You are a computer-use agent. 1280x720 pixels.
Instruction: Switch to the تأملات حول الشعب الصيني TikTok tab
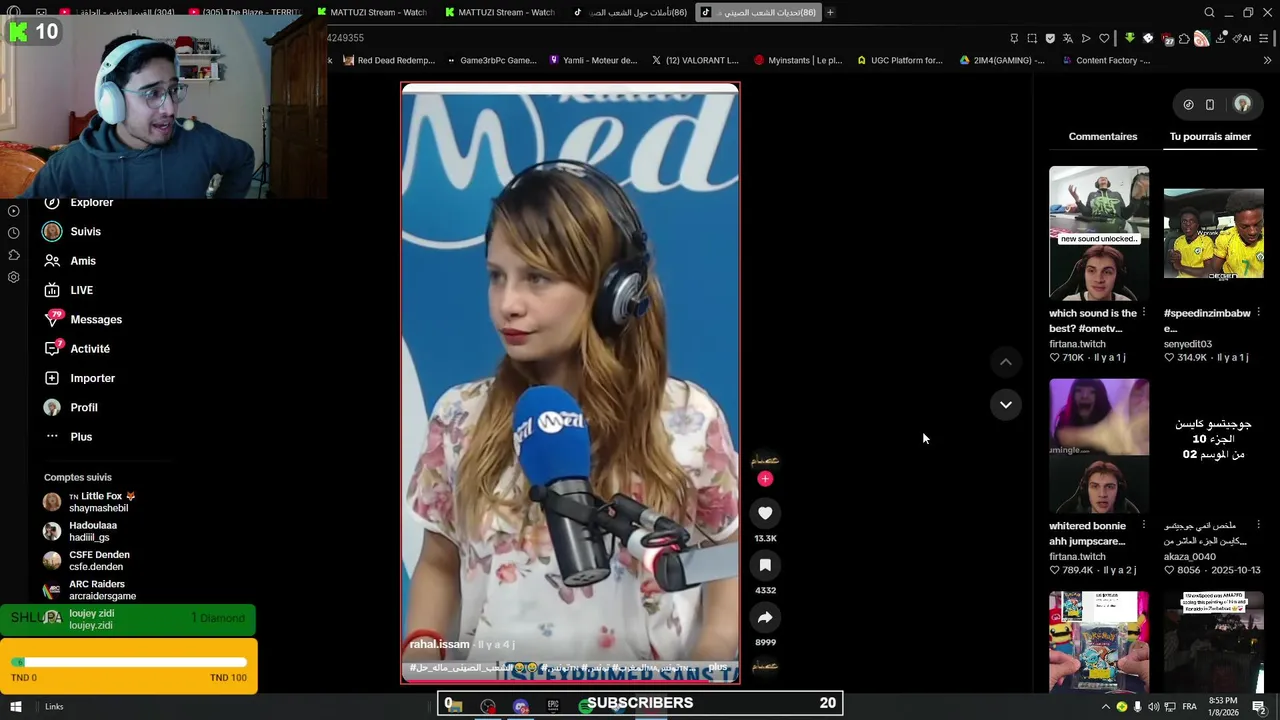[630, 12]
